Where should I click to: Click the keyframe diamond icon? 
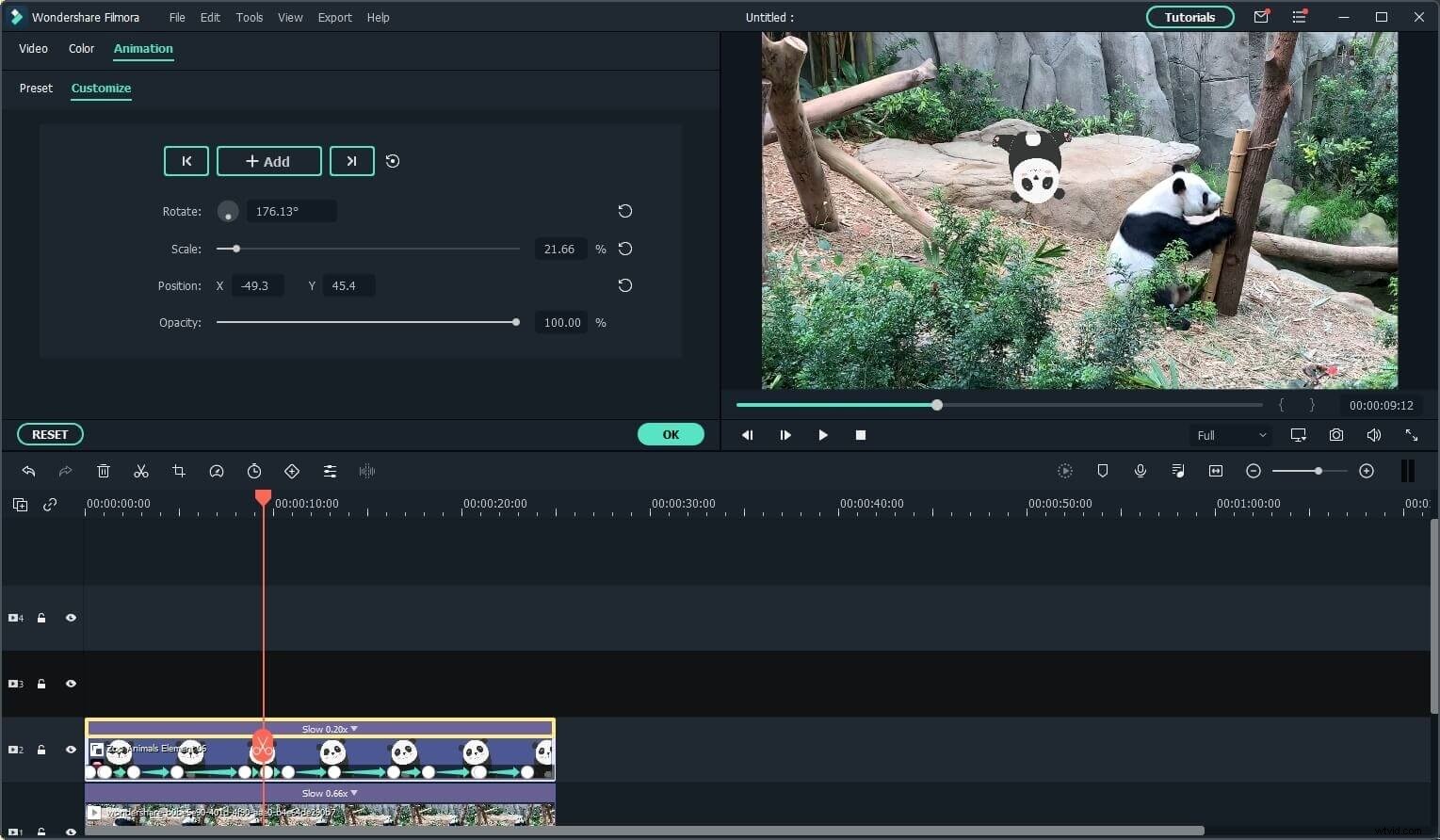tap(292, 471)
